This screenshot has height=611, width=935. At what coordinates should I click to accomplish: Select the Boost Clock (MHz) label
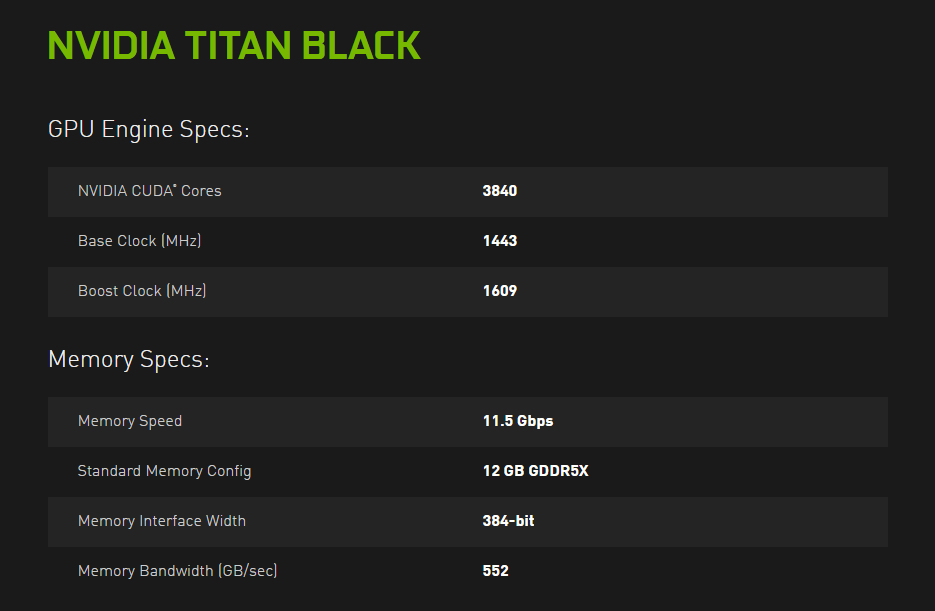(142, 291)
